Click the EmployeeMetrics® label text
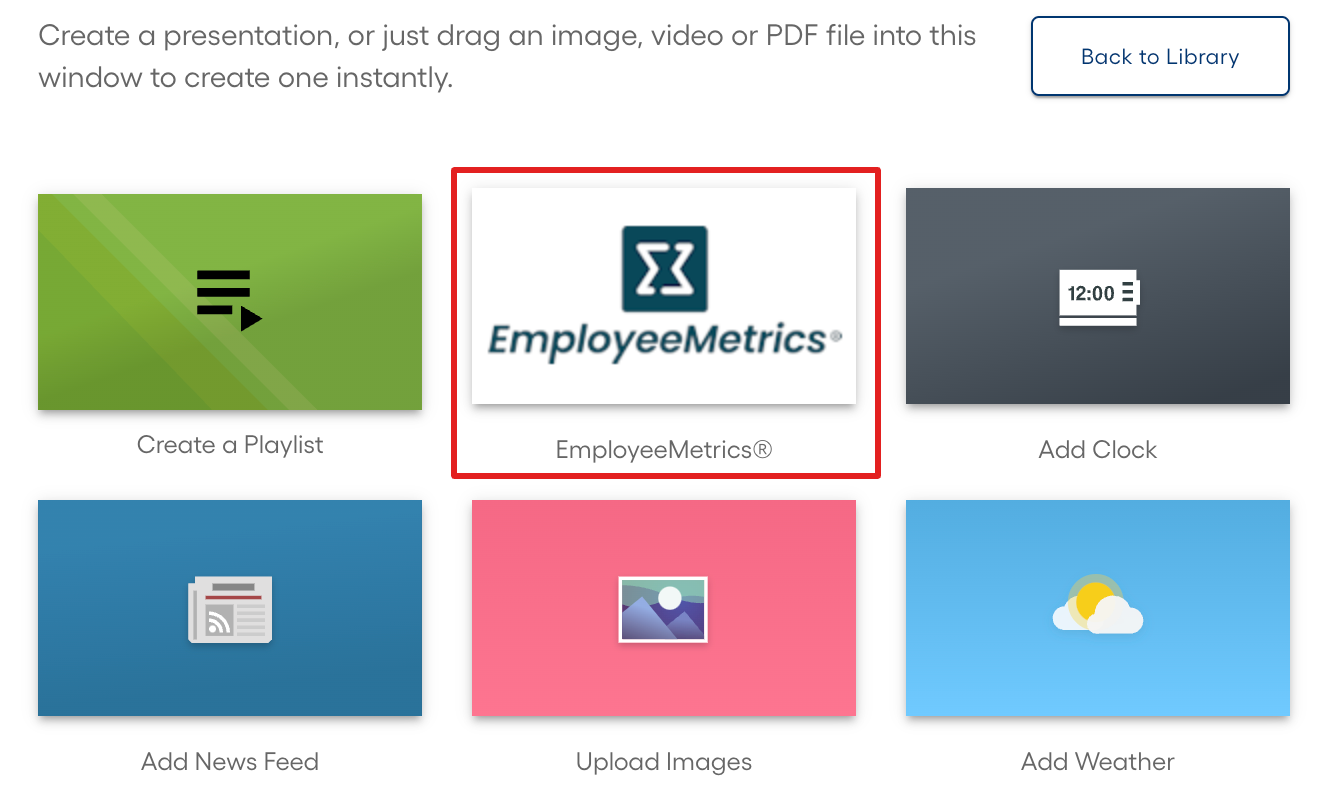This screenshot has width=1328, height=796. point(663,449)
